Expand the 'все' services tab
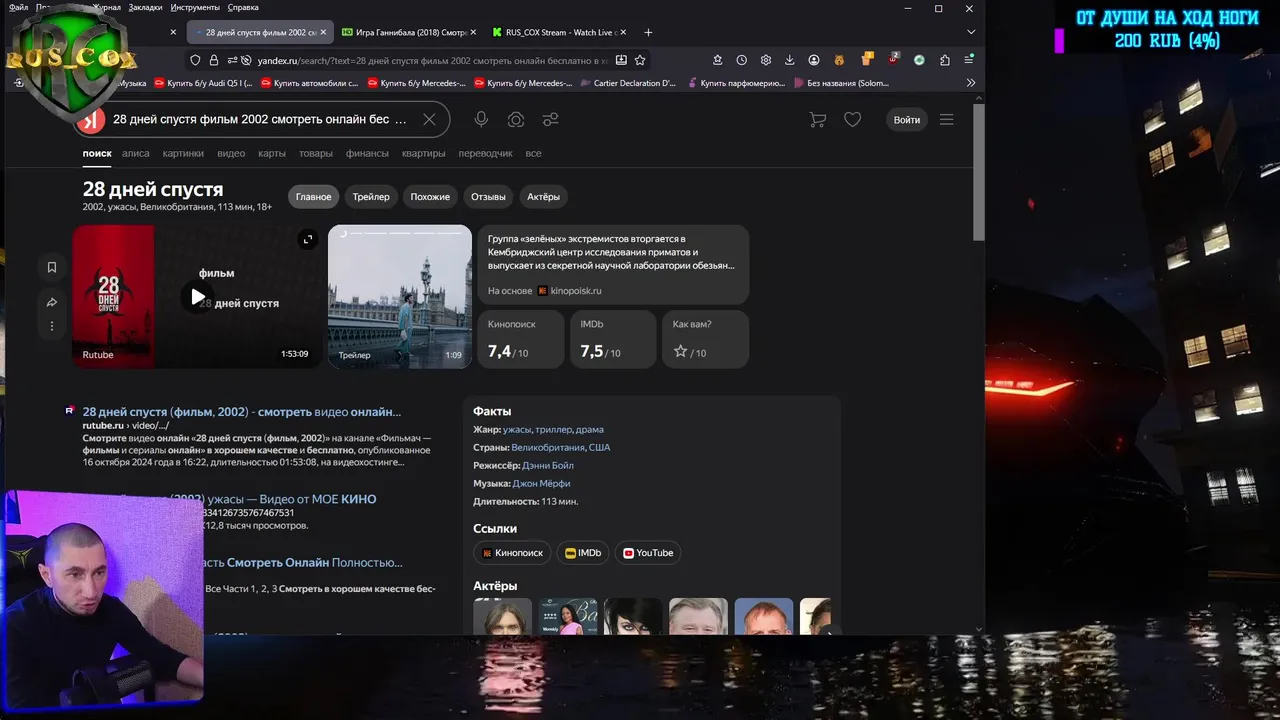The height and width of the screenshot is (720, 1280). click(x=533, y=153)
